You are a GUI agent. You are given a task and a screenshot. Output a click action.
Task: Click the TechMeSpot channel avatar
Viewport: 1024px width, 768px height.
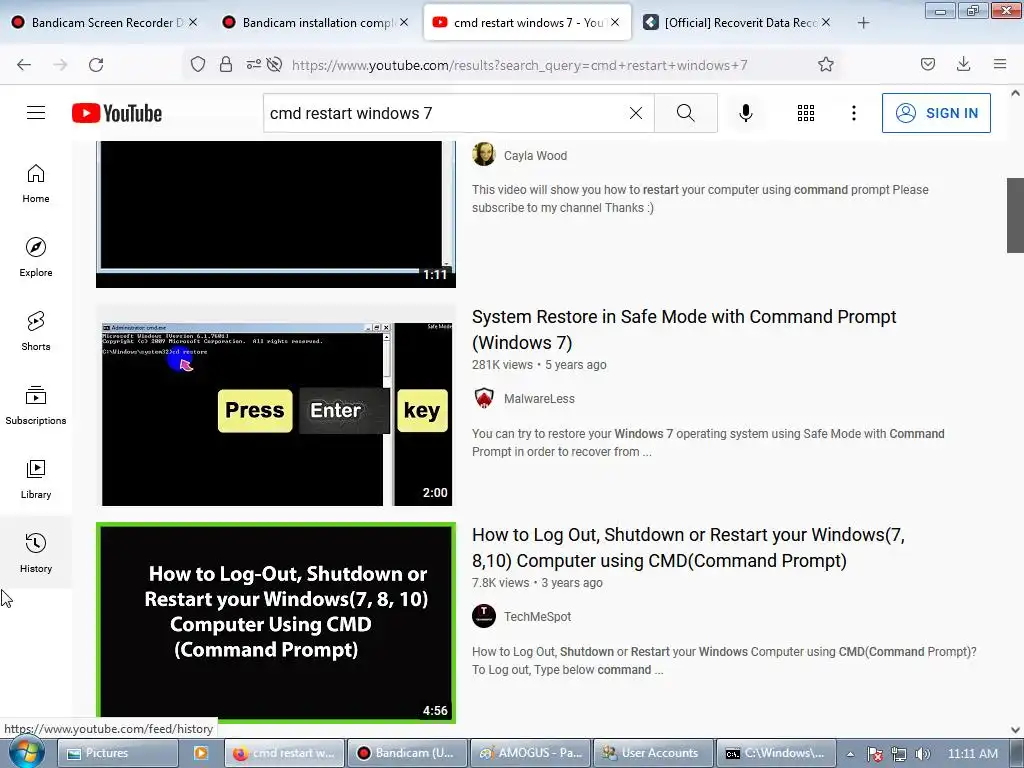[x=484, y=616]
